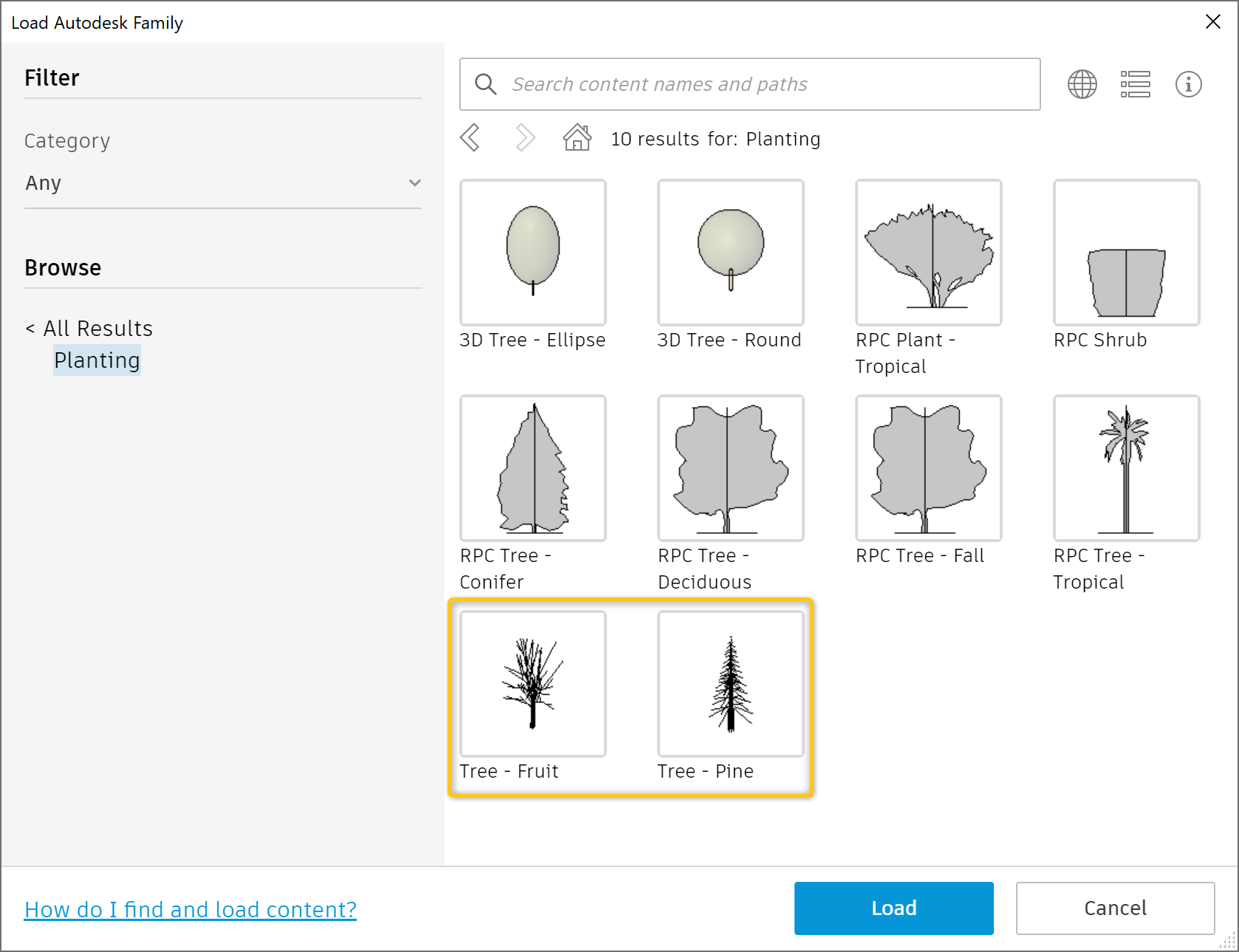Viewport: 1239px width, 952px height.
Task: Select the Tree - Fruit thumbnail
Action: click(533, 684)
